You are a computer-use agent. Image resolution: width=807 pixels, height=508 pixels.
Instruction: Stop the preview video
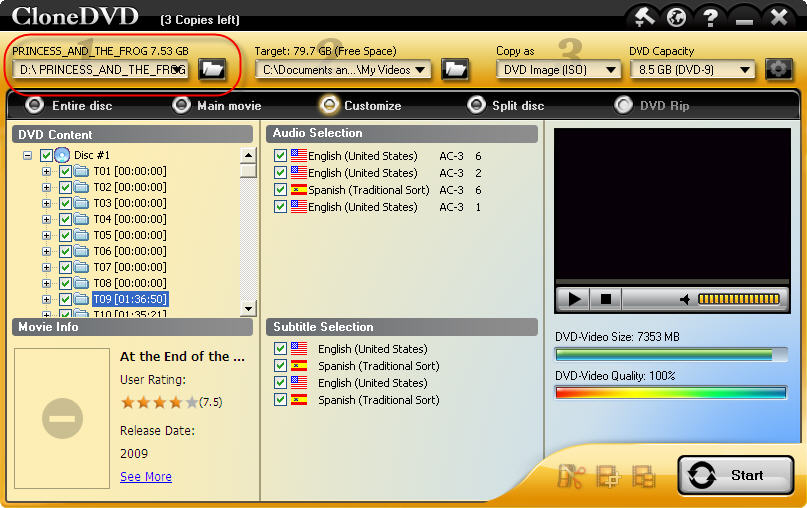pyautogui.click(x=606, y=299)
